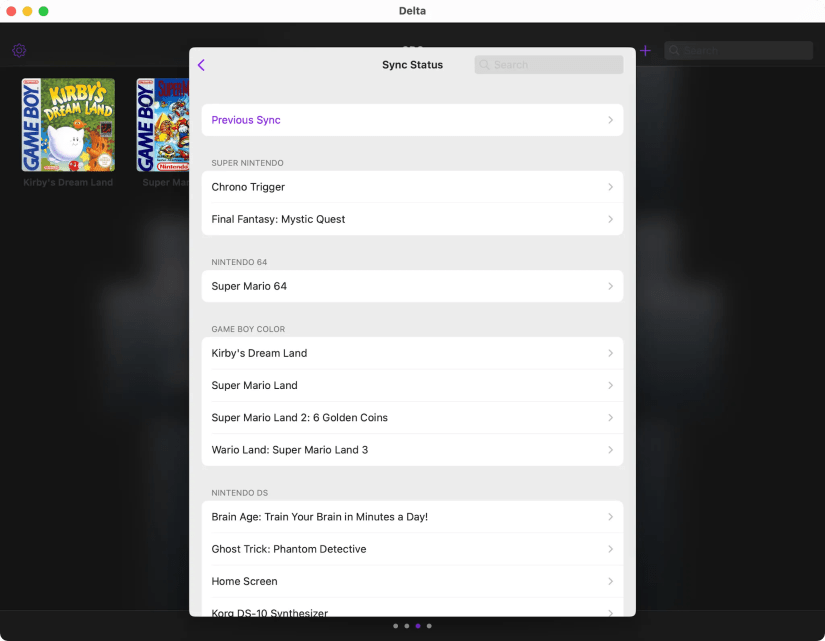
Task: Open Delta settings gear icon
Action: pos(19,51)
